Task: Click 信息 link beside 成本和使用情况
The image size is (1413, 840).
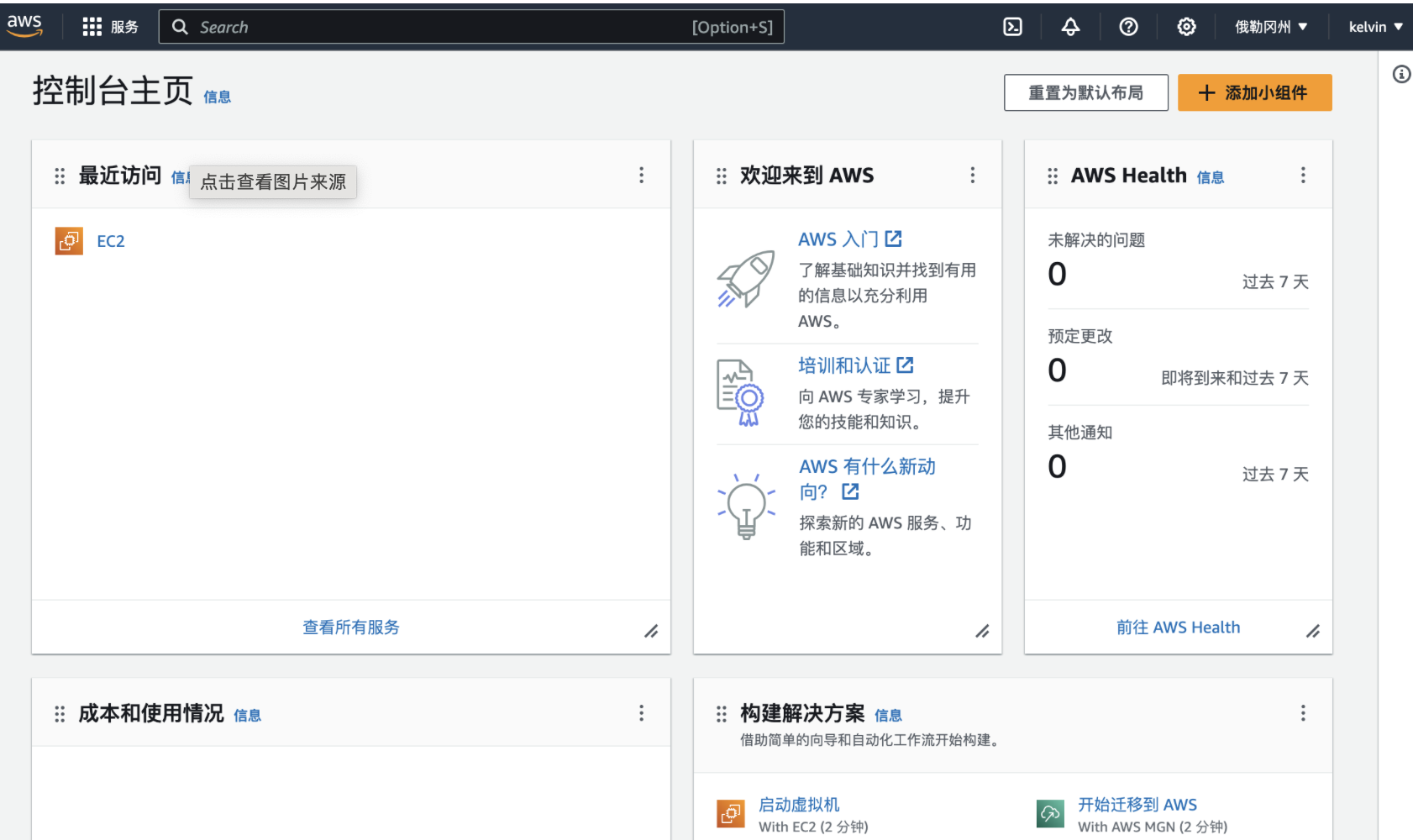Action: pos(247,716)
